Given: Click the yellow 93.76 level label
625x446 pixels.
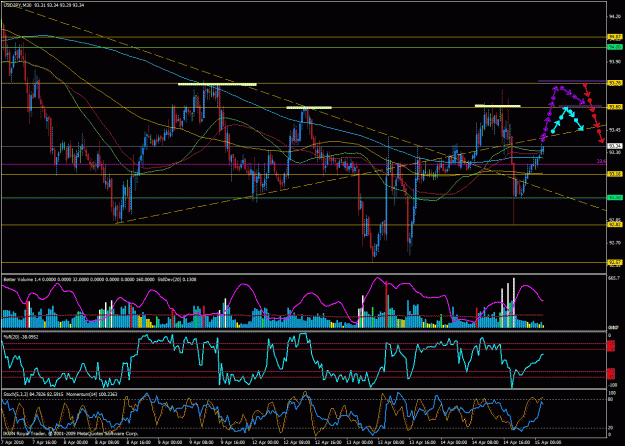Looking at the screenshot, I should coord(613,83).
